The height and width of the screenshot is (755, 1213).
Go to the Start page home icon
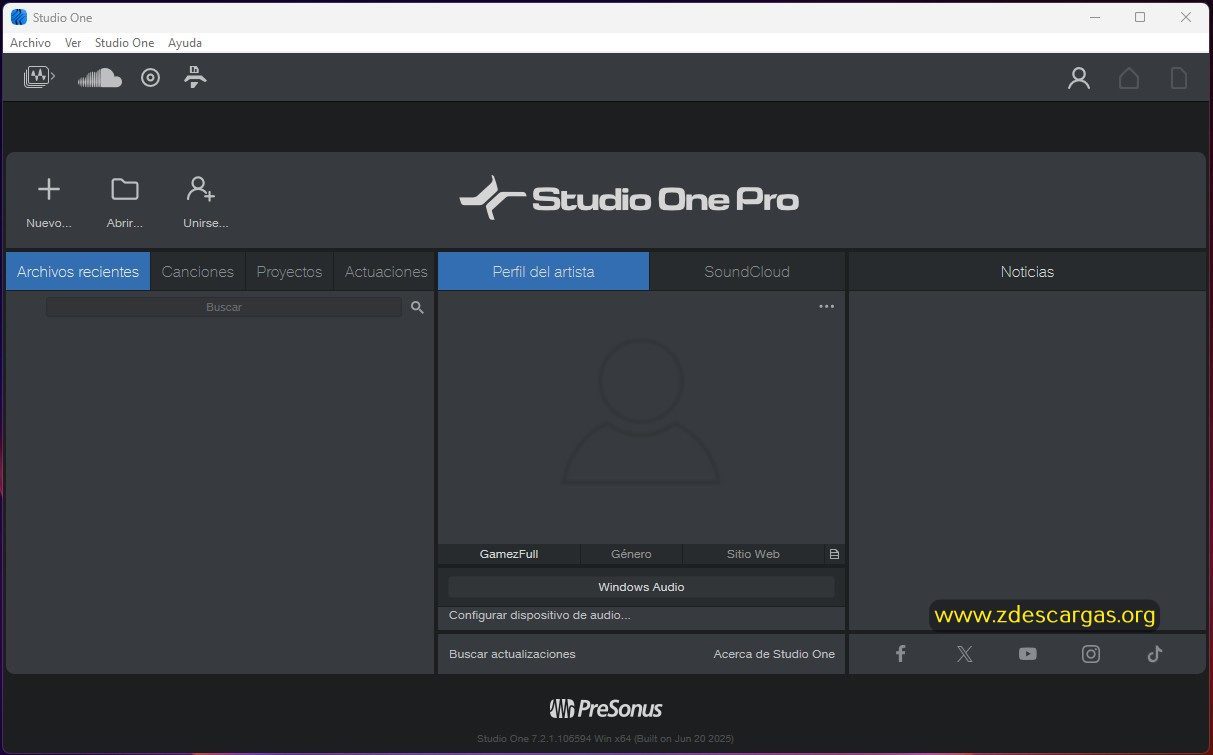click(1129, 78)
